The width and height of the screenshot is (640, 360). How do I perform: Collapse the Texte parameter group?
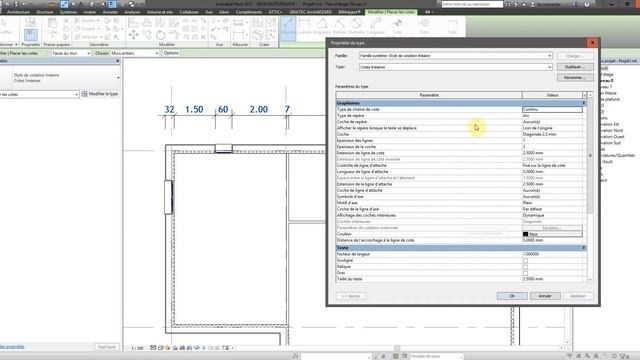click(584, 248)
